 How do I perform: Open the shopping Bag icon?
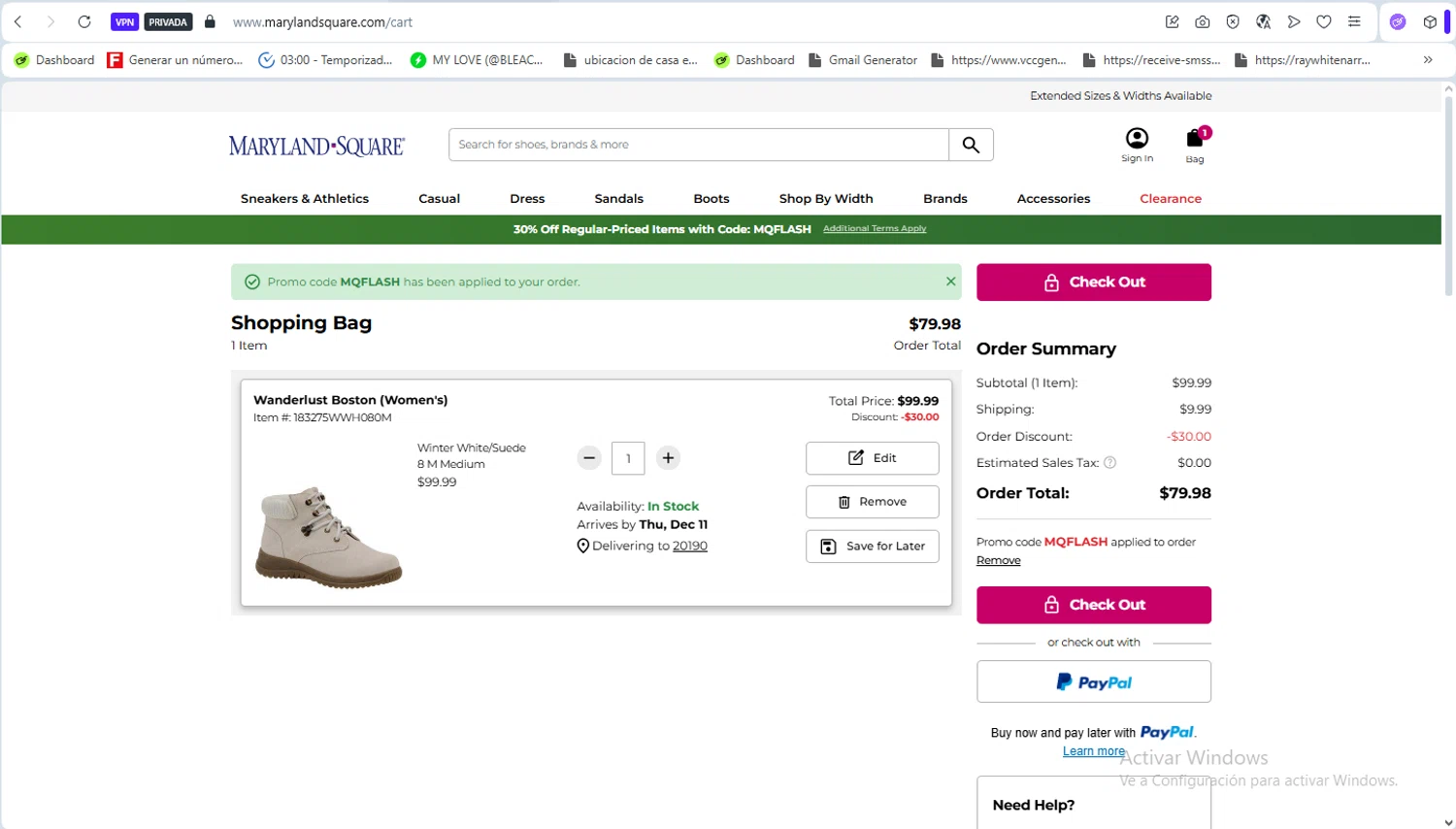[1195, 145]
